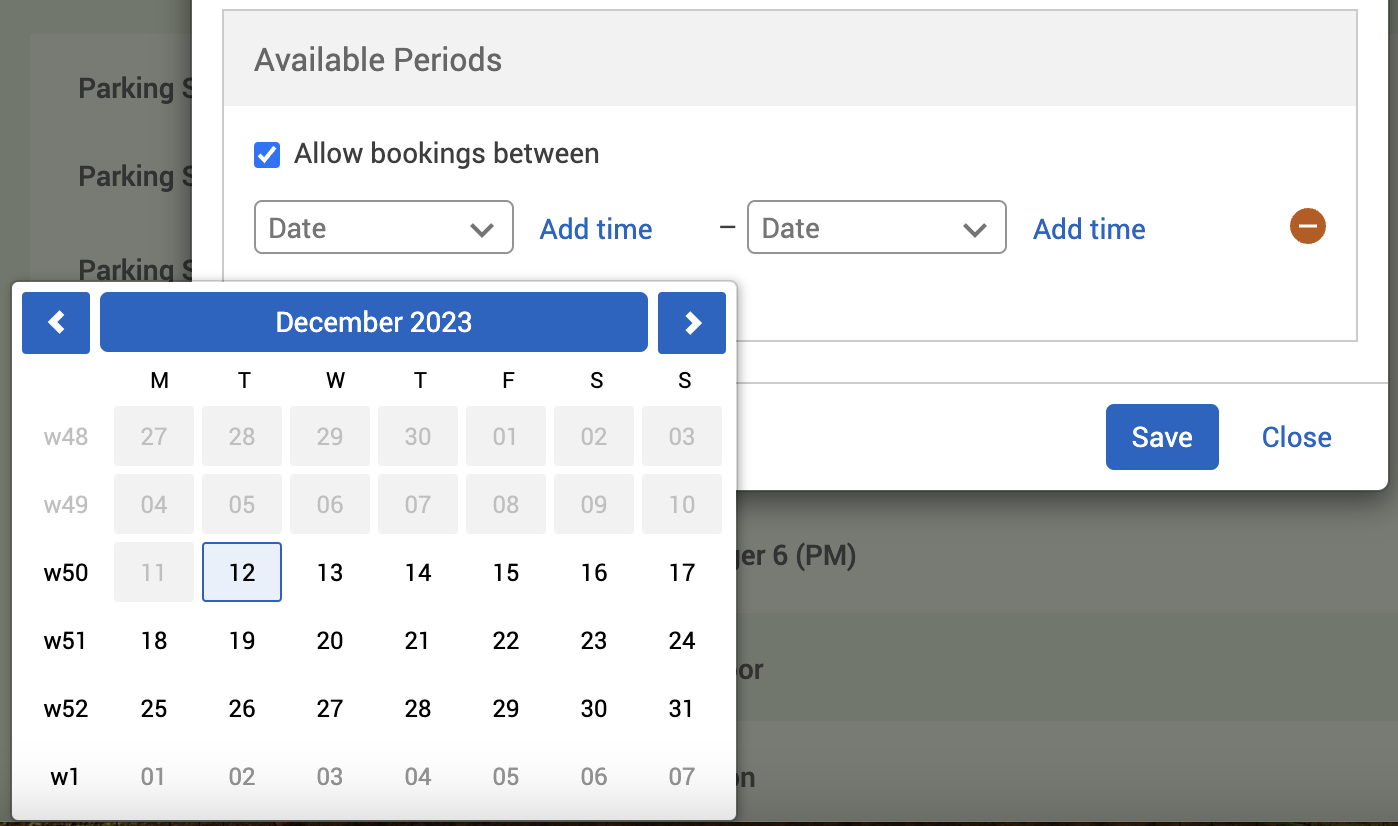
Task: Pick December 20 on the calendar
Action: (x=330, y=641)
